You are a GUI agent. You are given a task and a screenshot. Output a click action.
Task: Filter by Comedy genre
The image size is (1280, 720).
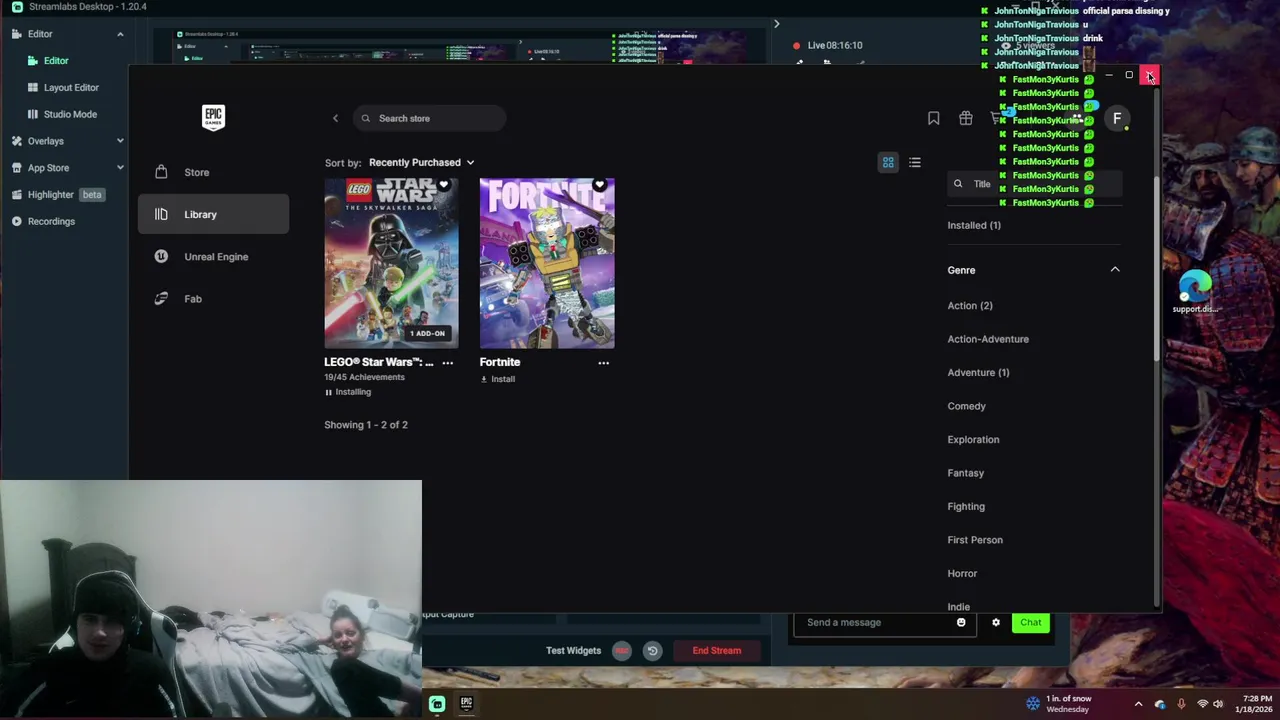point(966,406)
